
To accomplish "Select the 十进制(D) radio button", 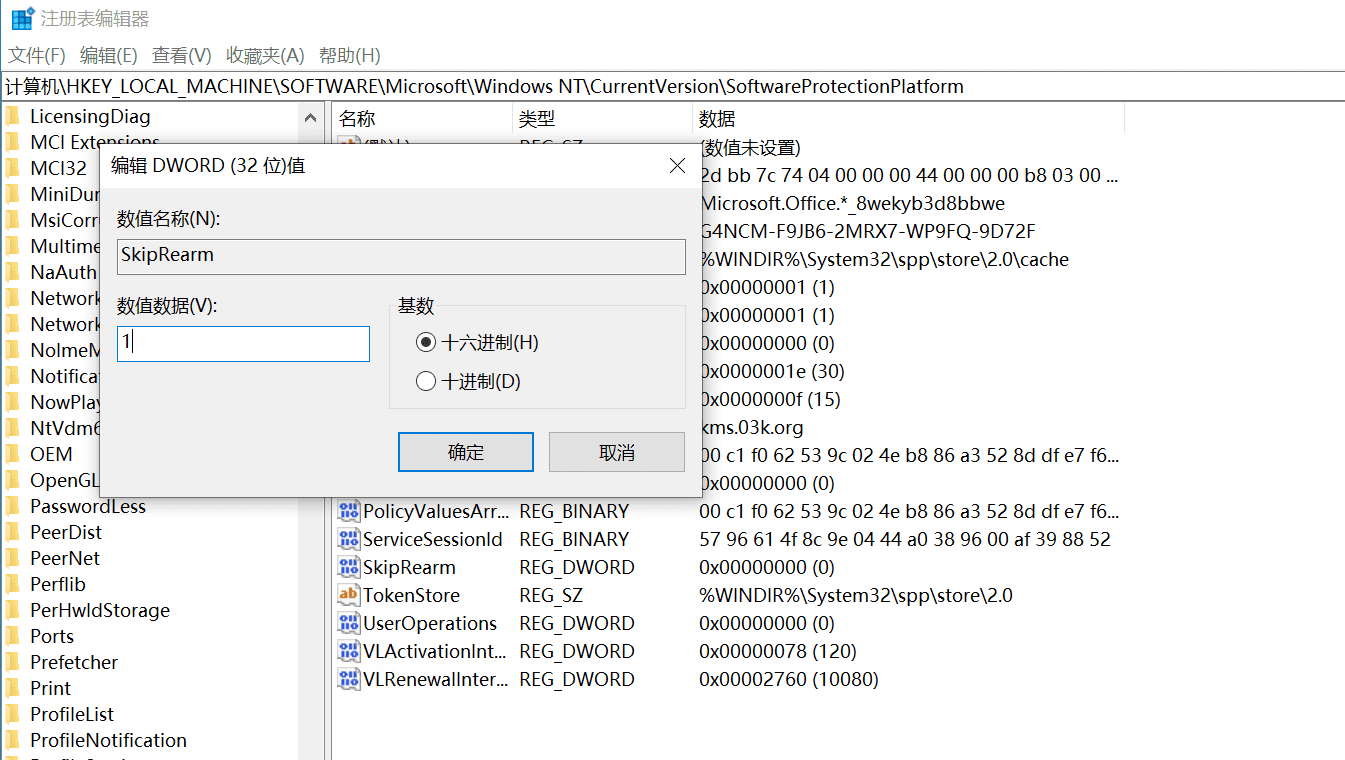I will [x=426, y=381].
